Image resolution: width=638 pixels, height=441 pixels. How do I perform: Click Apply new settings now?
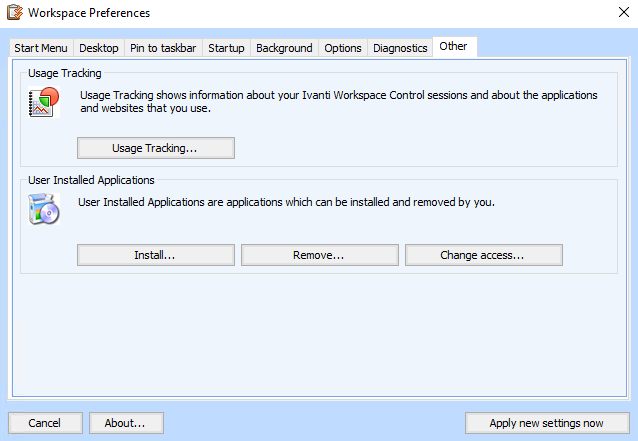[546, 423]
